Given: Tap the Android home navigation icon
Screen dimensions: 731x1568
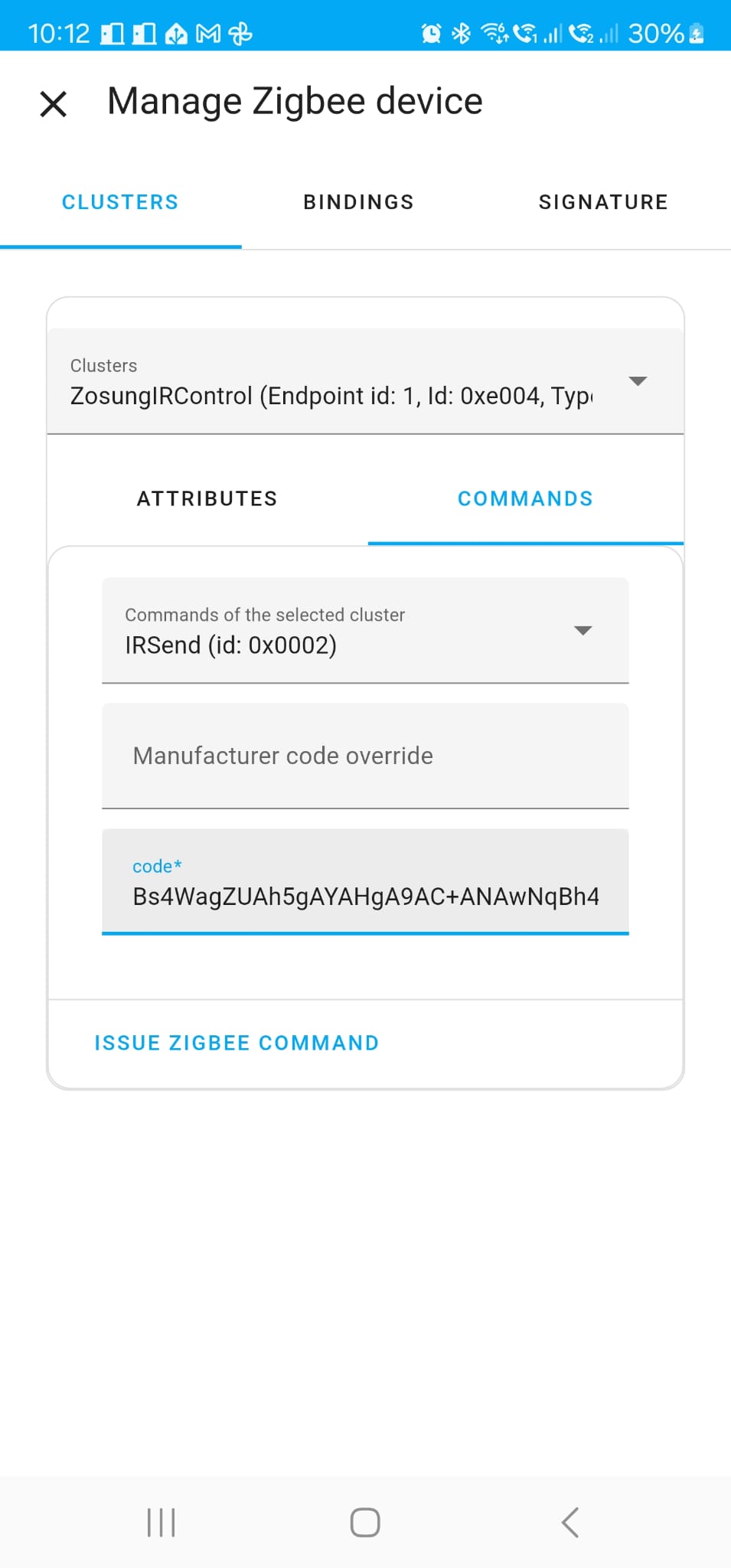Looking at the screenshot, I should (365, 1522).
